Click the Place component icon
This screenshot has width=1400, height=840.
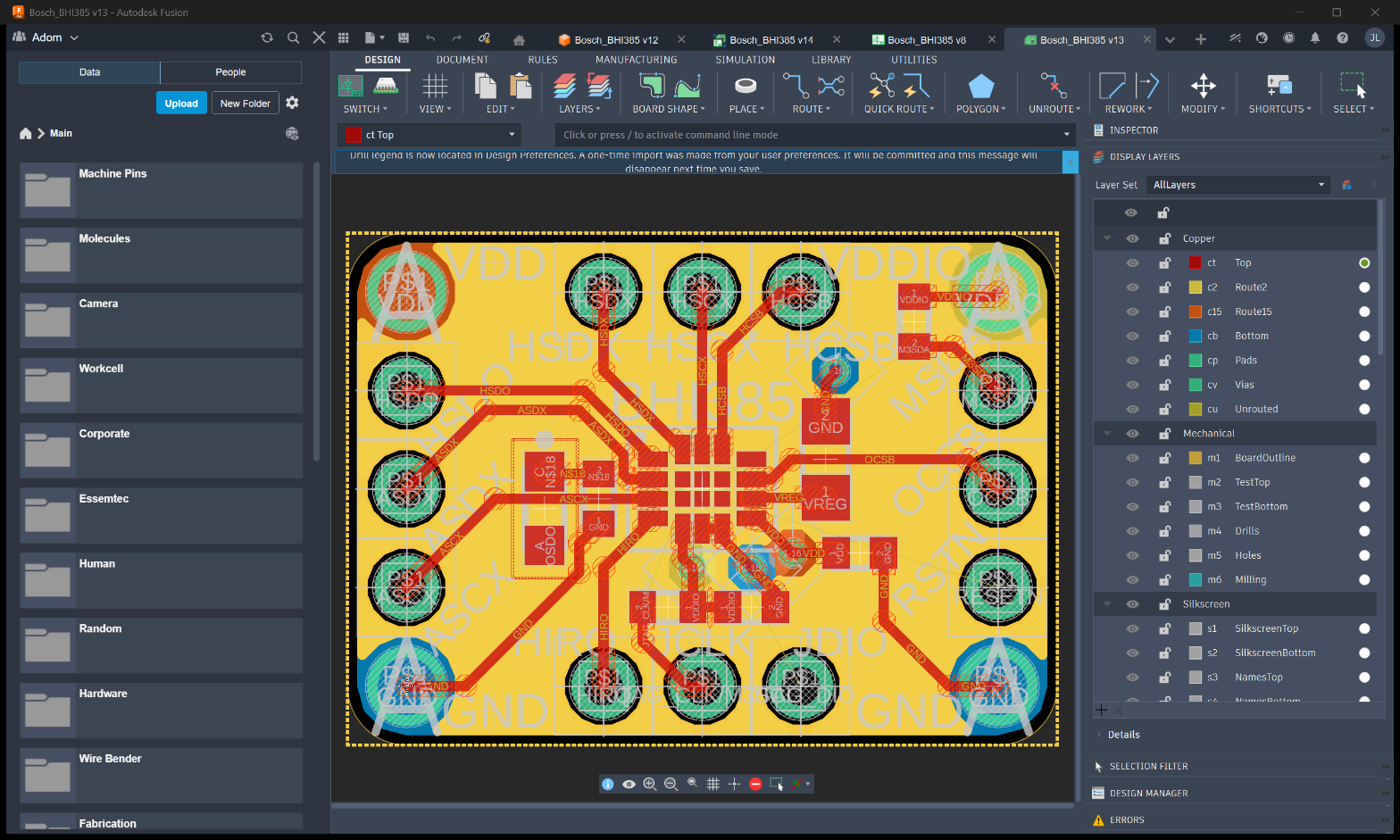point(746,87)
